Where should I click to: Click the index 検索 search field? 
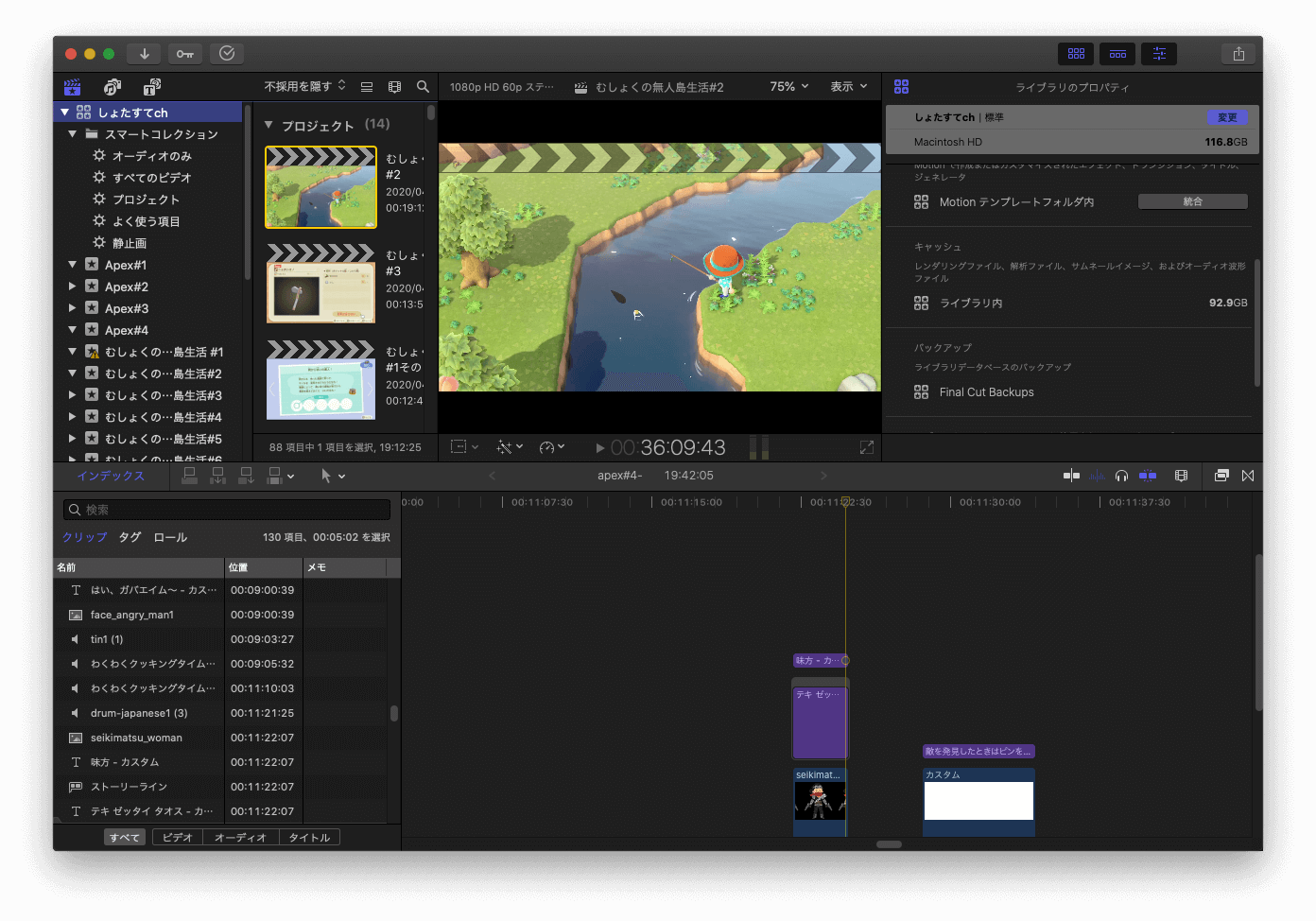pos(227,510)
